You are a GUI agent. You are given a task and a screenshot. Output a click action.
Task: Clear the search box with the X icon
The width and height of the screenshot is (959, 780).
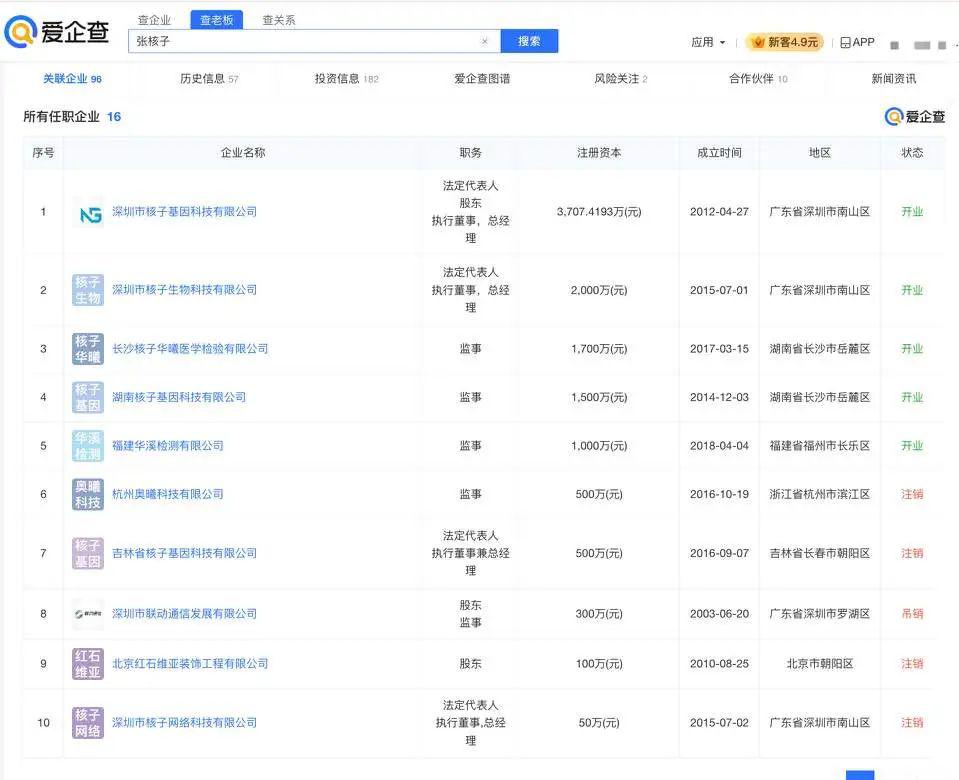485,42
